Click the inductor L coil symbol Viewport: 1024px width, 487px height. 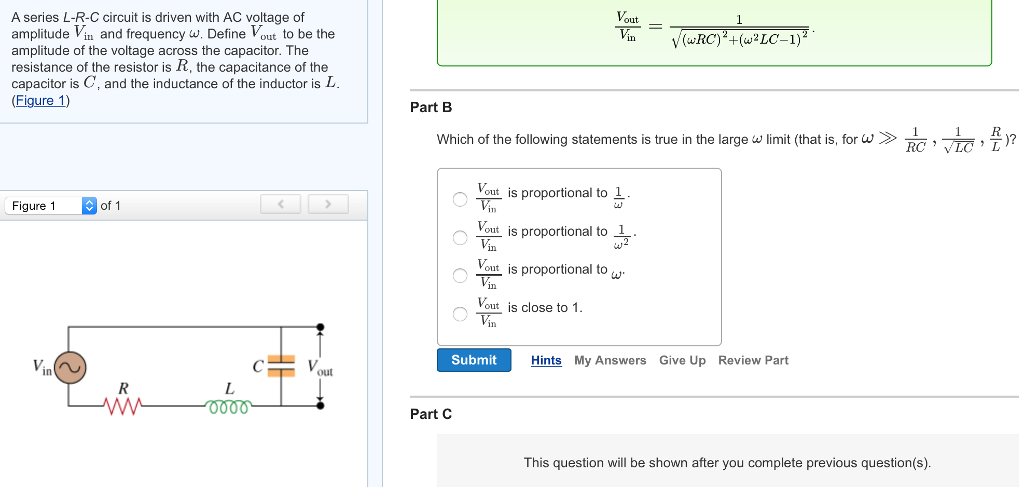[x=228, y=405]
